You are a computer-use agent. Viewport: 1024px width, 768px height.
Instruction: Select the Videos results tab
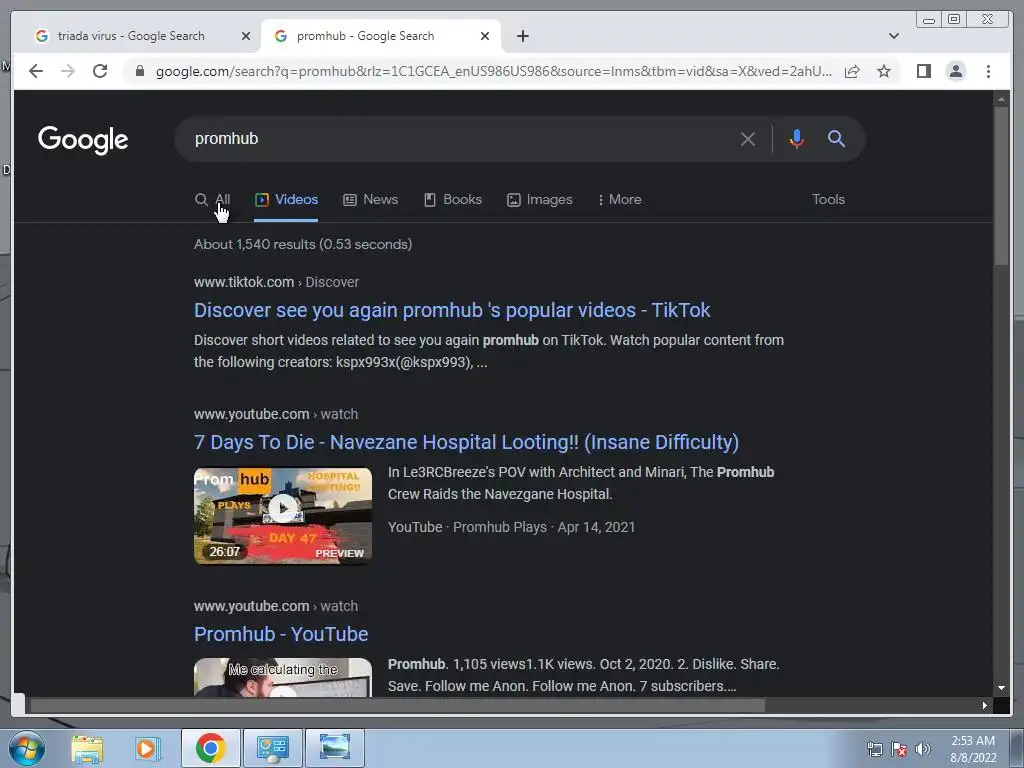(x=286, y=199)
